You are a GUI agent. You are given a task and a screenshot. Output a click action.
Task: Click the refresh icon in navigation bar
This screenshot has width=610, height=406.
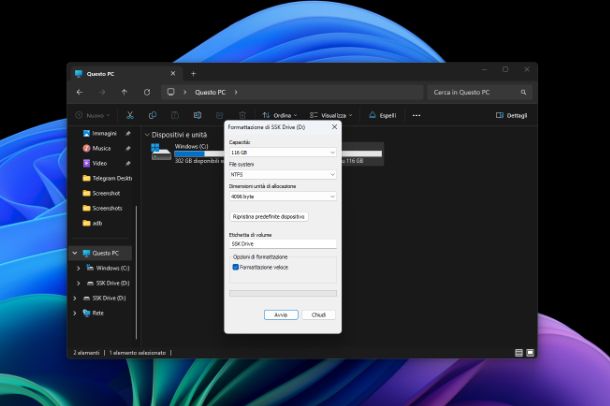(146, 92)
